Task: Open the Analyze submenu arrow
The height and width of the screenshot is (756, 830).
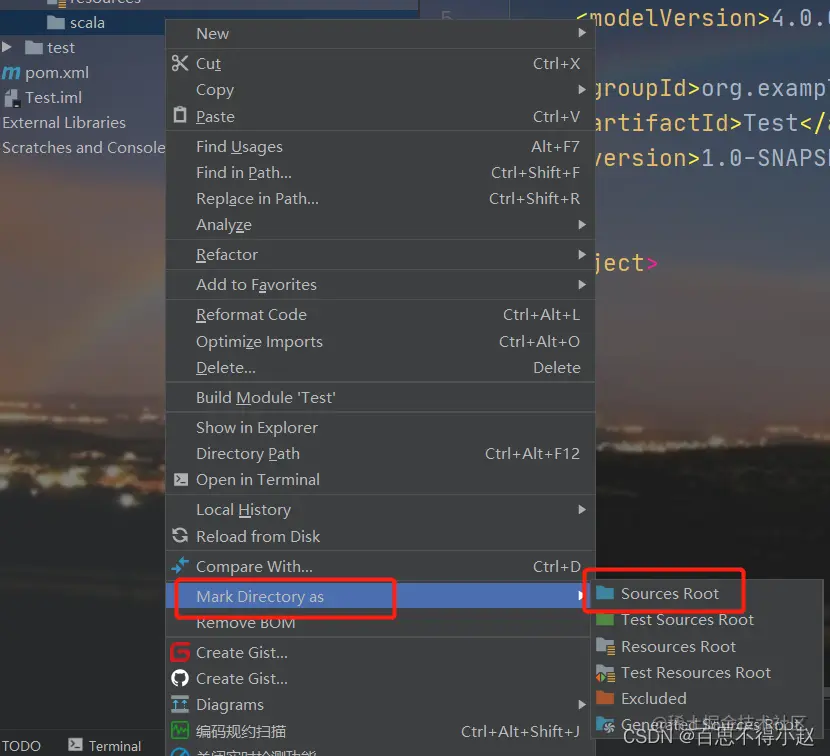Action: 582,224
